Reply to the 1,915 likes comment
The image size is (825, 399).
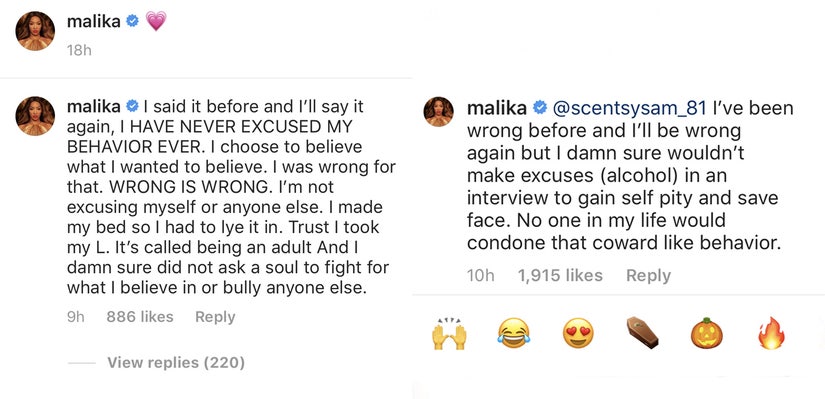point(648,275)
